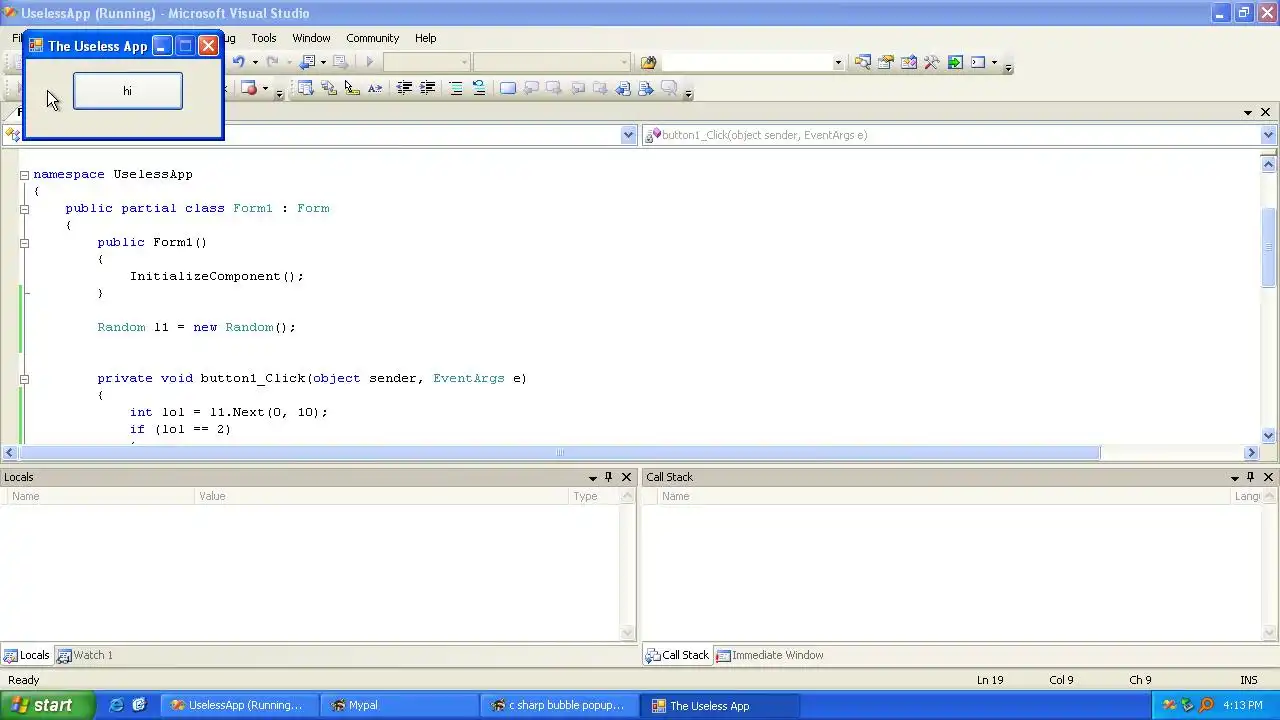Uncomment the selected lines icon

tap(479, 88)
